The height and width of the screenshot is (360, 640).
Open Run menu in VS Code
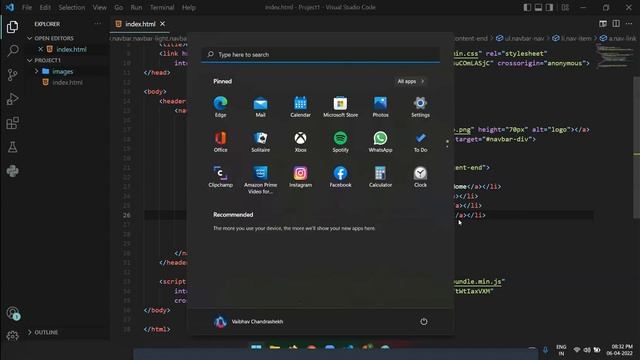click(x=136, y=7)
